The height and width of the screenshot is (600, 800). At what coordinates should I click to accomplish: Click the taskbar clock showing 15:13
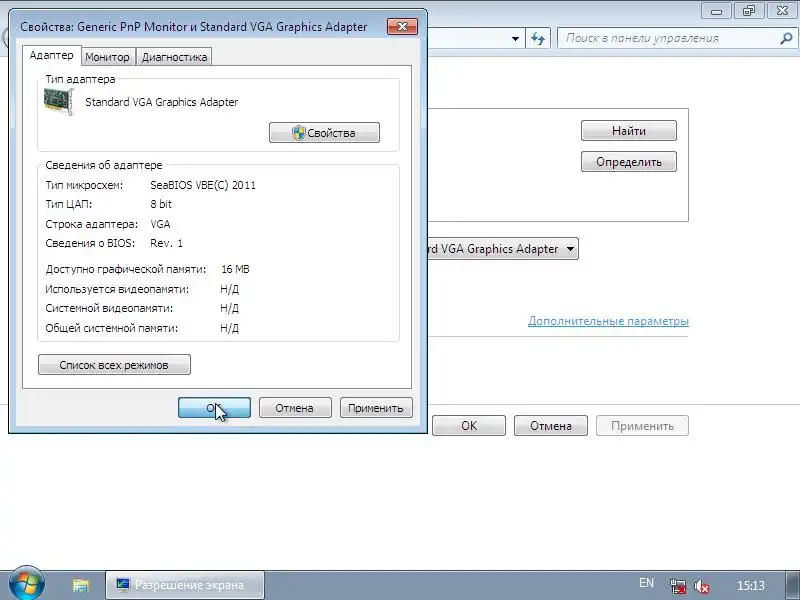pyautogui.click(x=751, y=585)
